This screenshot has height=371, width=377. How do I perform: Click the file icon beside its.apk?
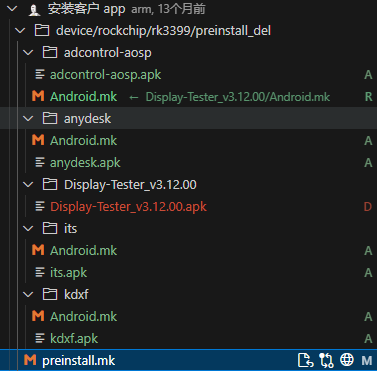click(40, 272)
